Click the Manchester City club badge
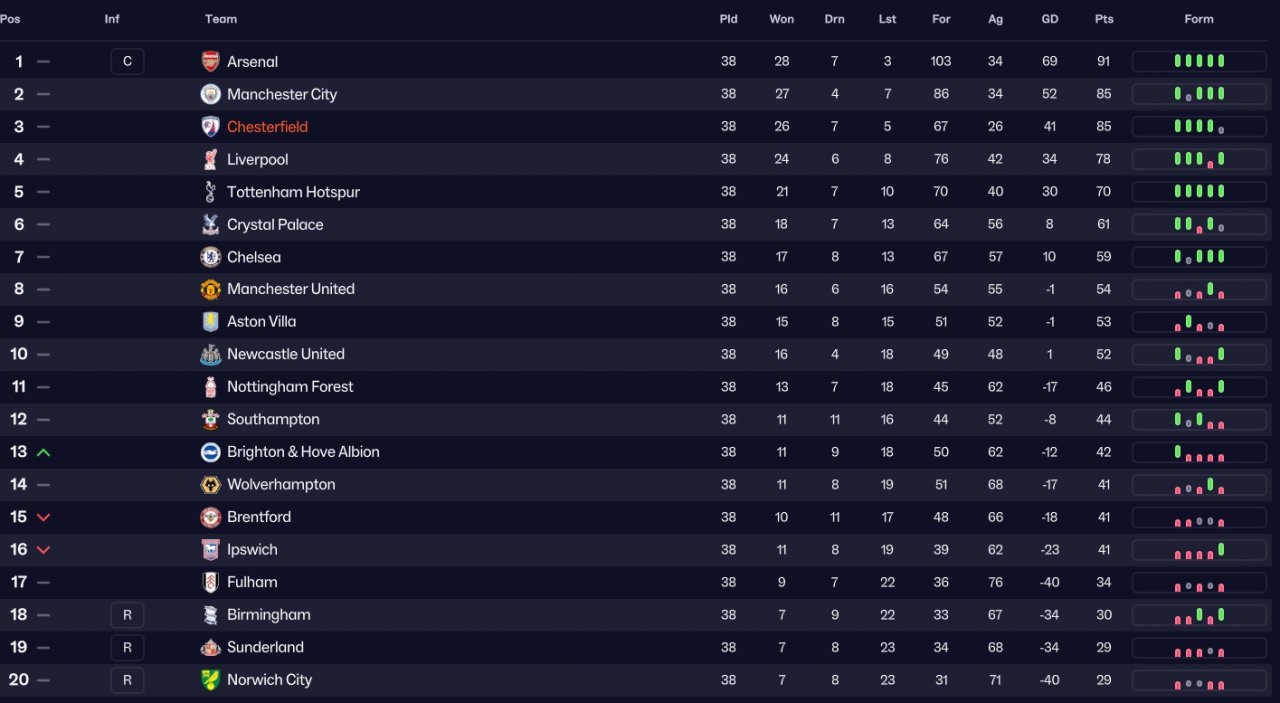The height and width of the screenshot is (703, 1280). coord(210,94)
